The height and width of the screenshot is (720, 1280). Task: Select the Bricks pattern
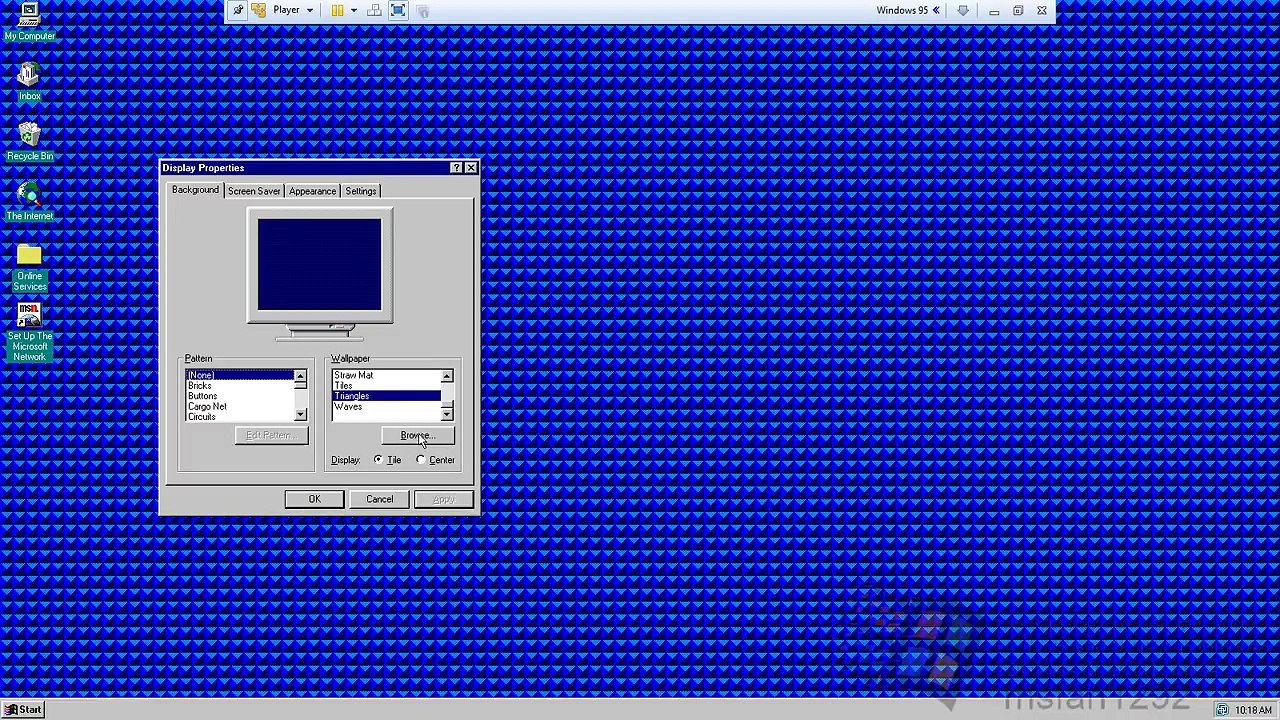click(240, 386)
